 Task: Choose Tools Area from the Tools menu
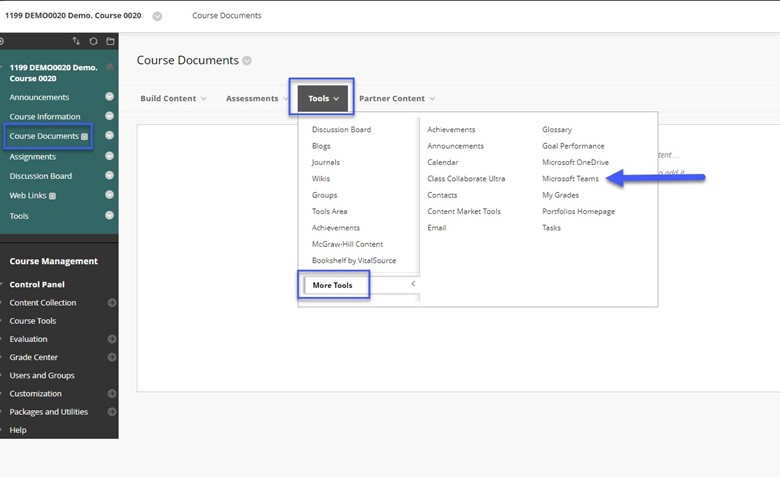pyautogui.click(x=329, y=211)
